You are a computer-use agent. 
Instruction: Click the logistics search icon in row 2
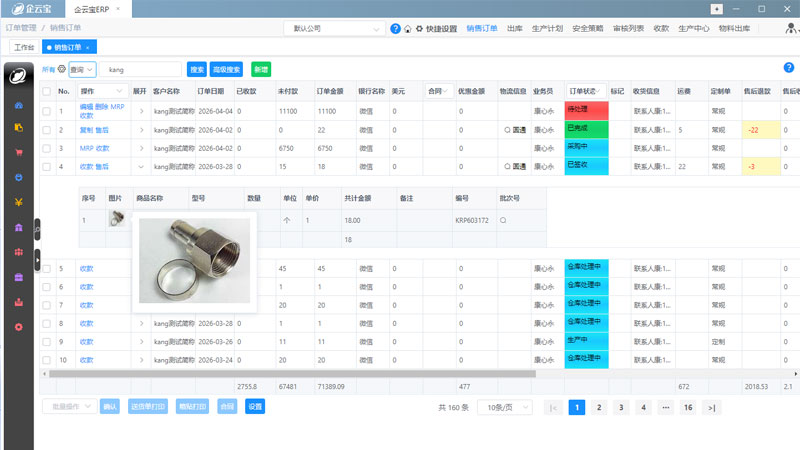click(x=507, y=130)
